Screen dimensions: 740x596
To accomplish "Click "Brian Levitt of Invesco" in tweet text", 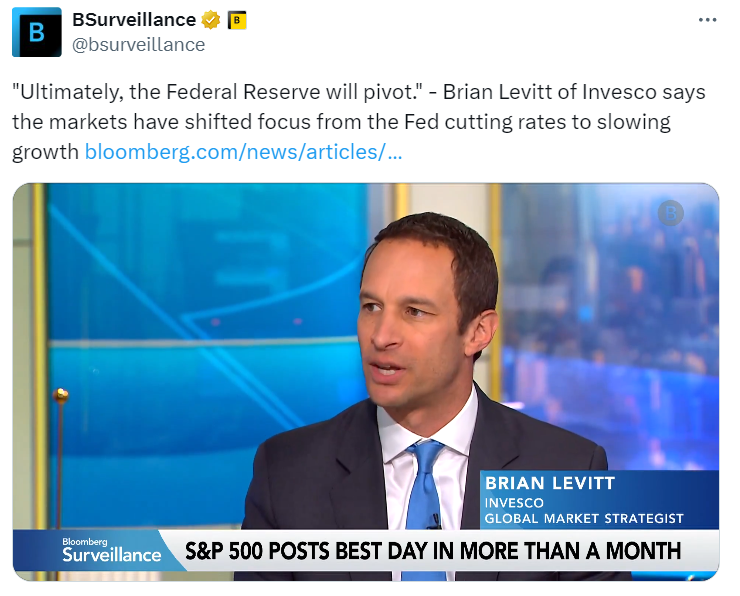I will tap(545, 92).
